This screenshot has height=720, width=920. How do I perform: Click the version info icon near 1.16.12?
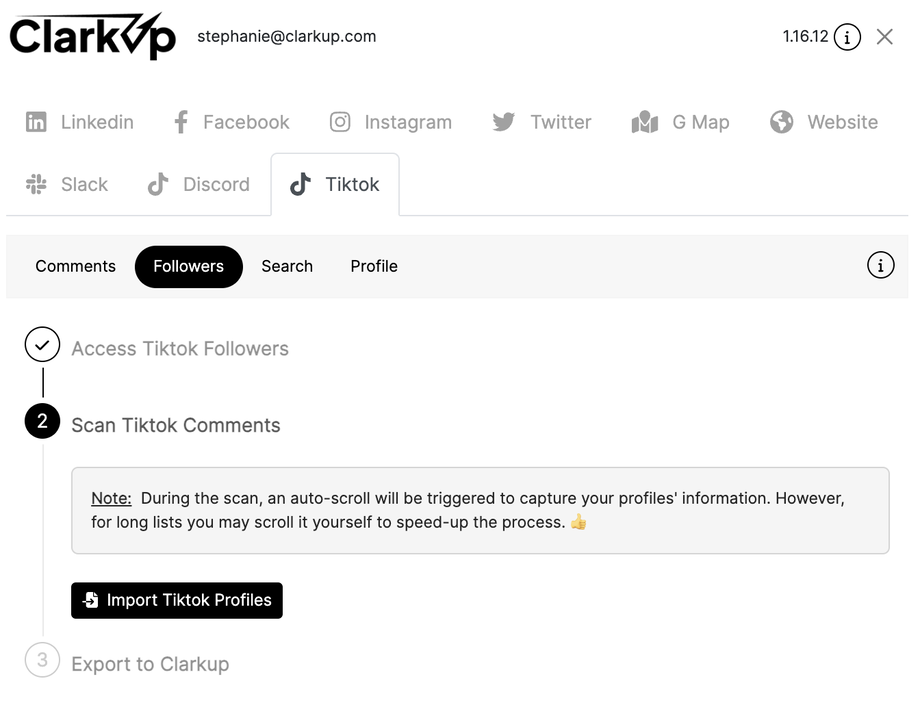pyautogui.click(x=847, y=38)
